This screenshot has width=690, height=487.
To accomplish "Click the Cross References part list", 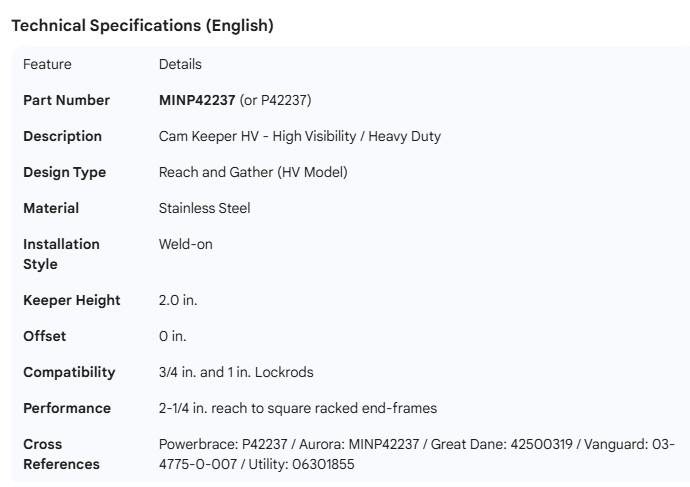I will (416, 454).
